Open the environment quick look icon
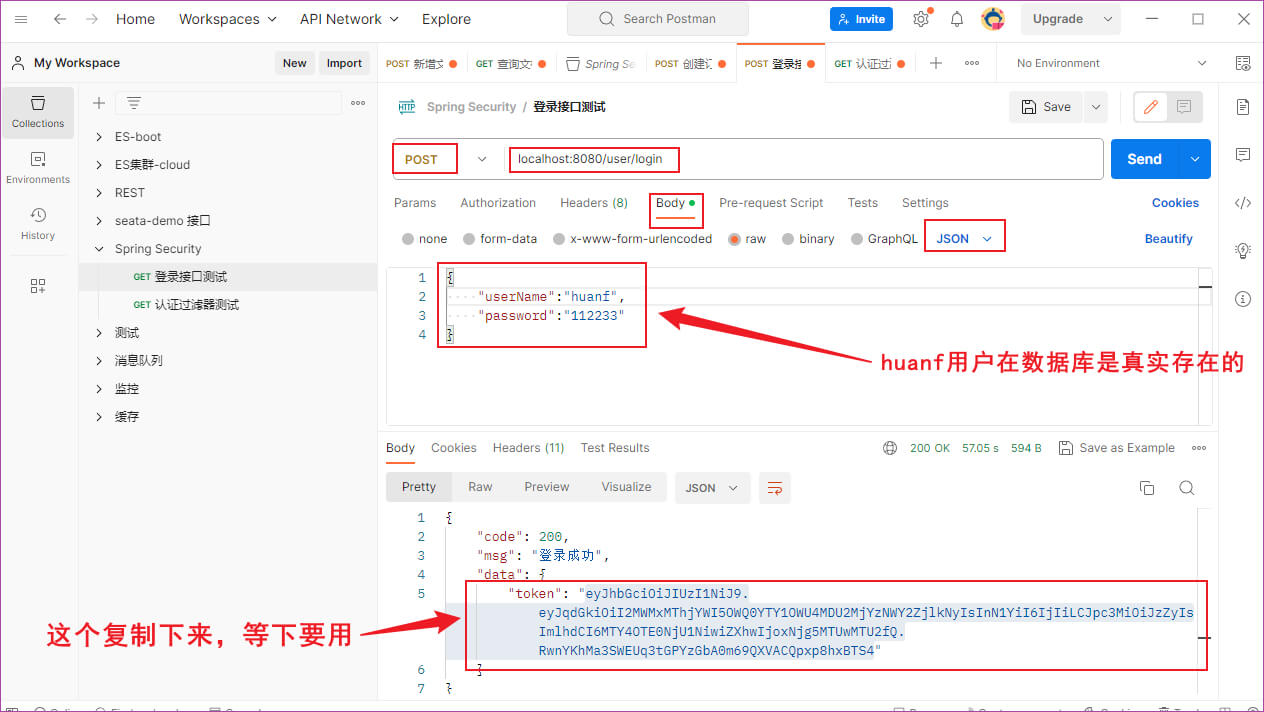The image size is (1264, 712). (x=1243, y=63)
